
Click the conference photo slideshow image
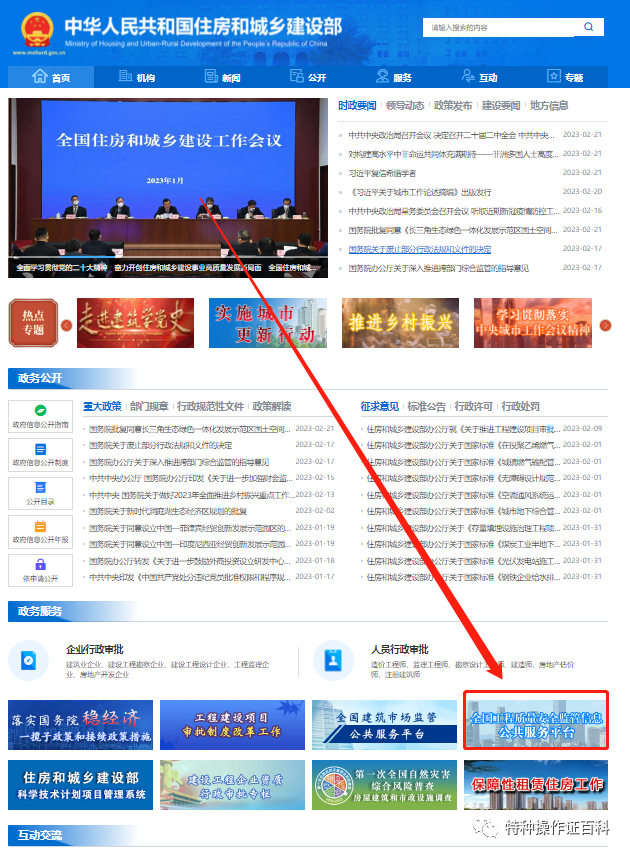pos(168,188)
